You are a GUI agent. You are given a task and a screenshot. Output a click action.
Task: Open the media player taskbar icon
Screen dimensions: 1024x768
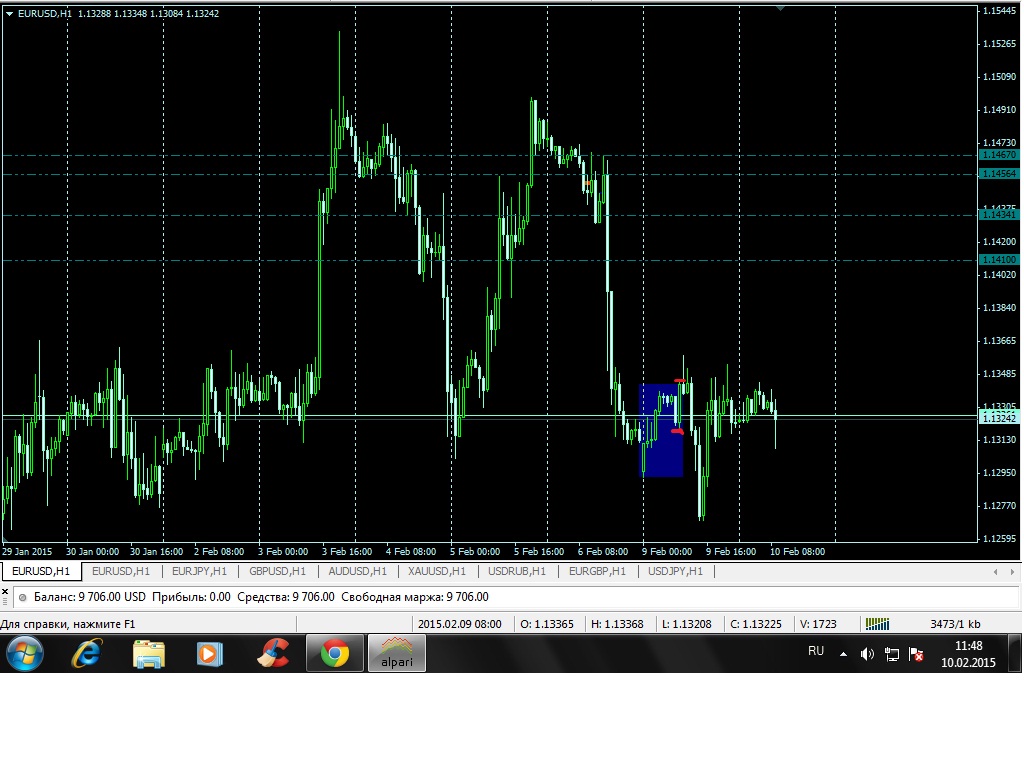[x=210, y=653]
